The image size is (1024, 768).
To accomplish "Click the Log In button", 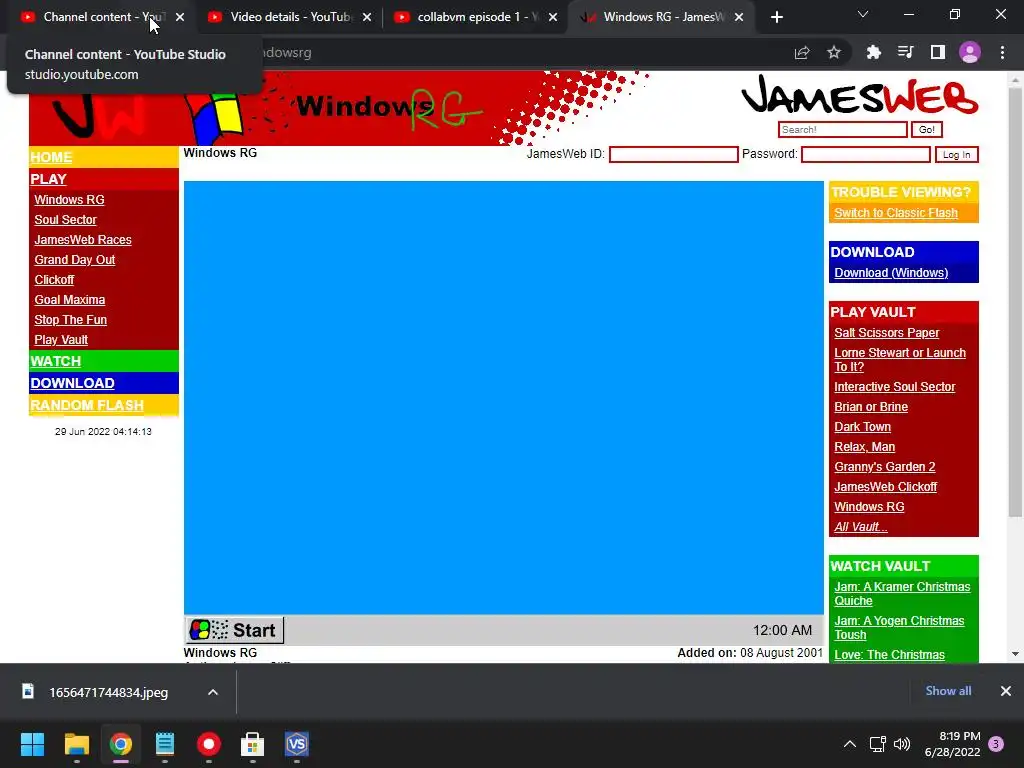I will pos(957,155).
